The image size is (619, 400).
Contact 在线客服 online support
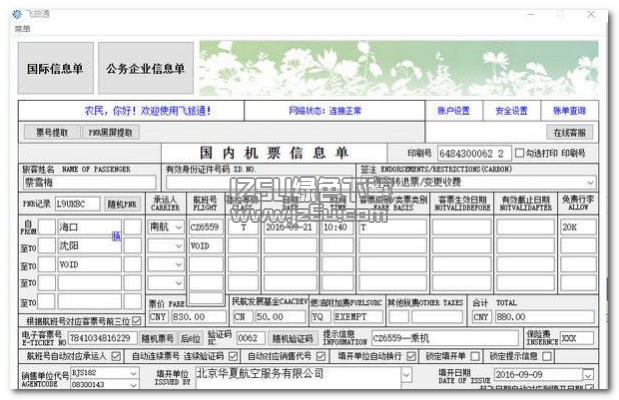[x=570, y=133]
